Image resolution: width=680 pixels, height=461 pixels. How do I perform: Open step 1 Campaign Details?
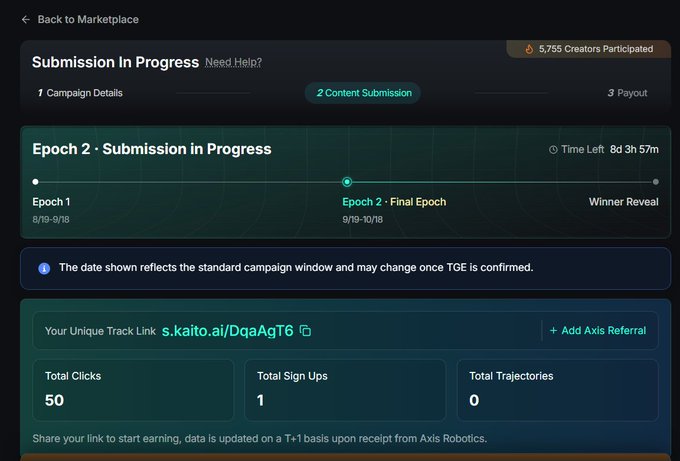pos(80,93)
